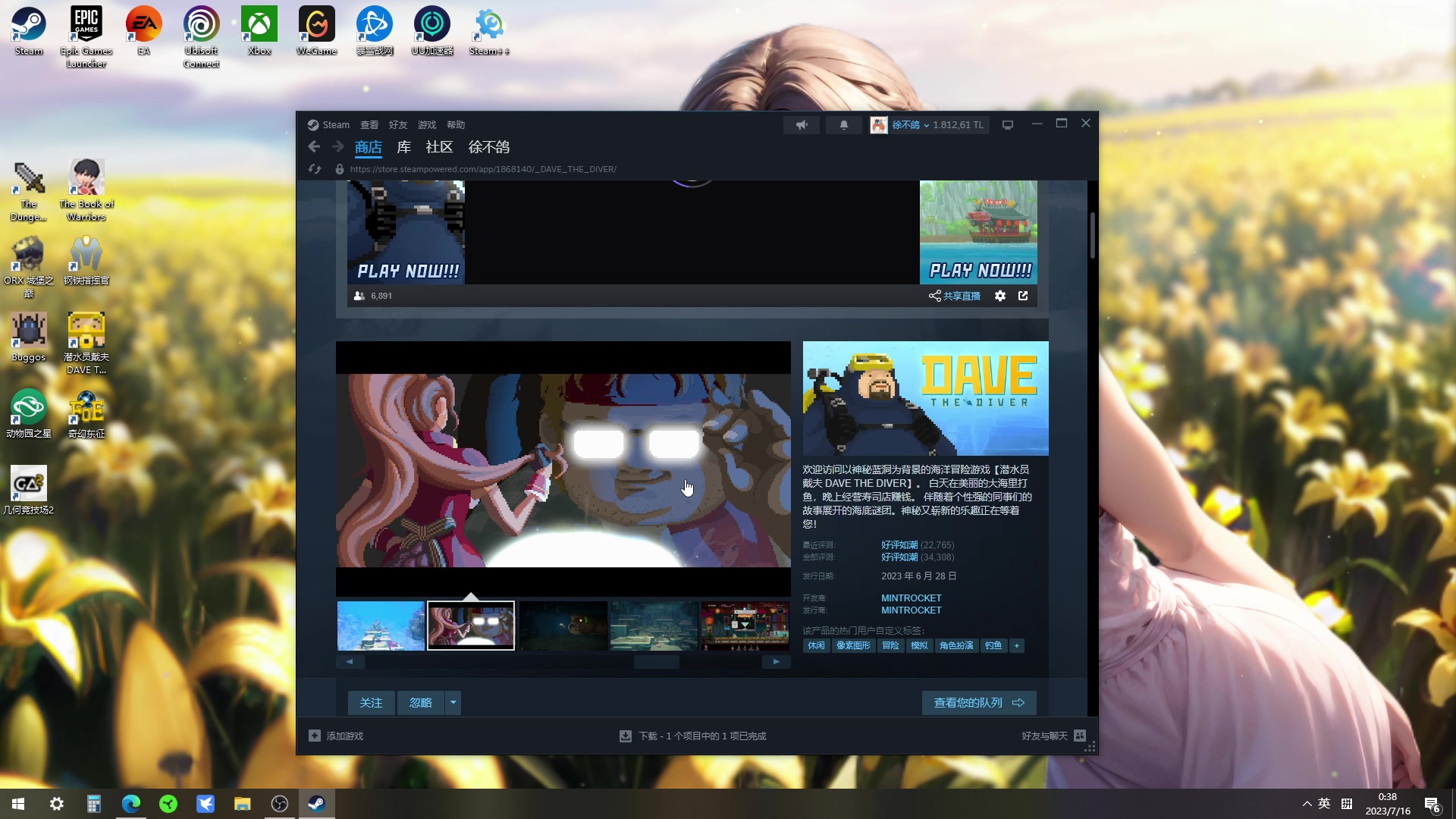Open EA desktop shortcut
Screen dimensions: 1456x819
click(144, 32)
